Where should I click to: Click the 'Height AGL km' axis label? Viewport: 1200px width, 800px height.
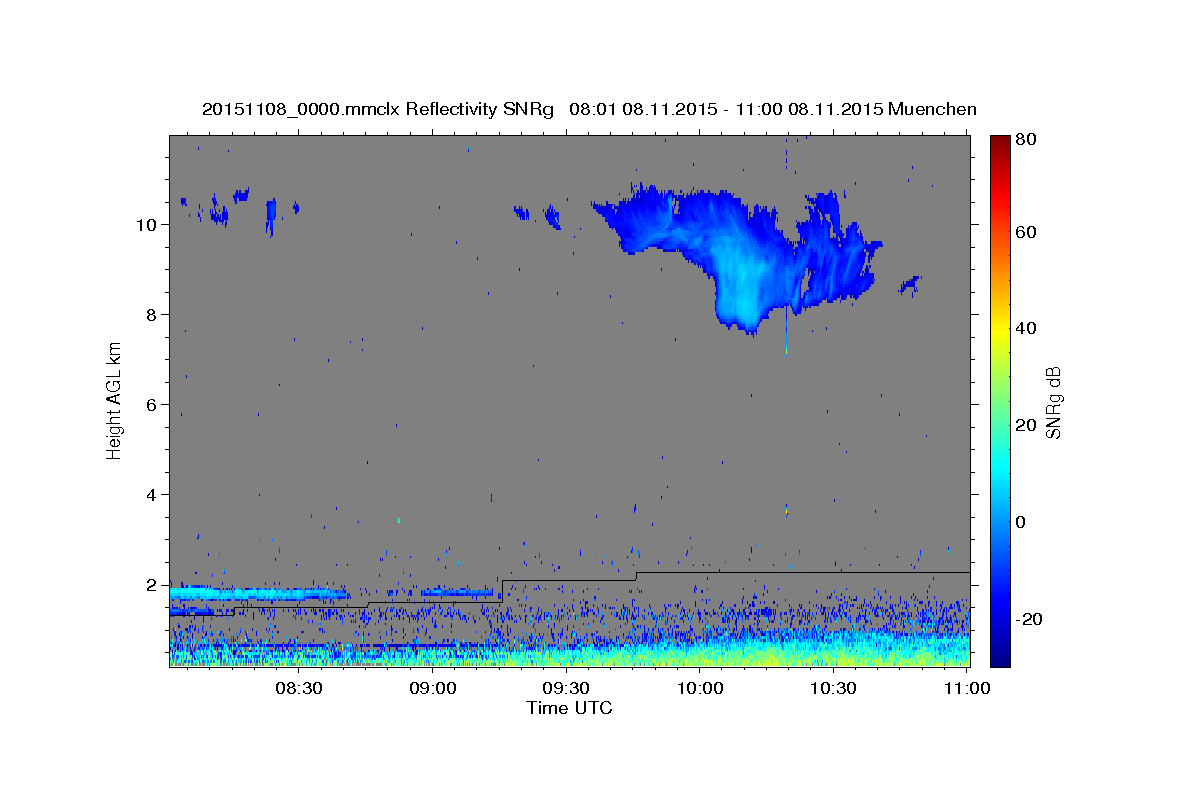(x=115, y=399)
